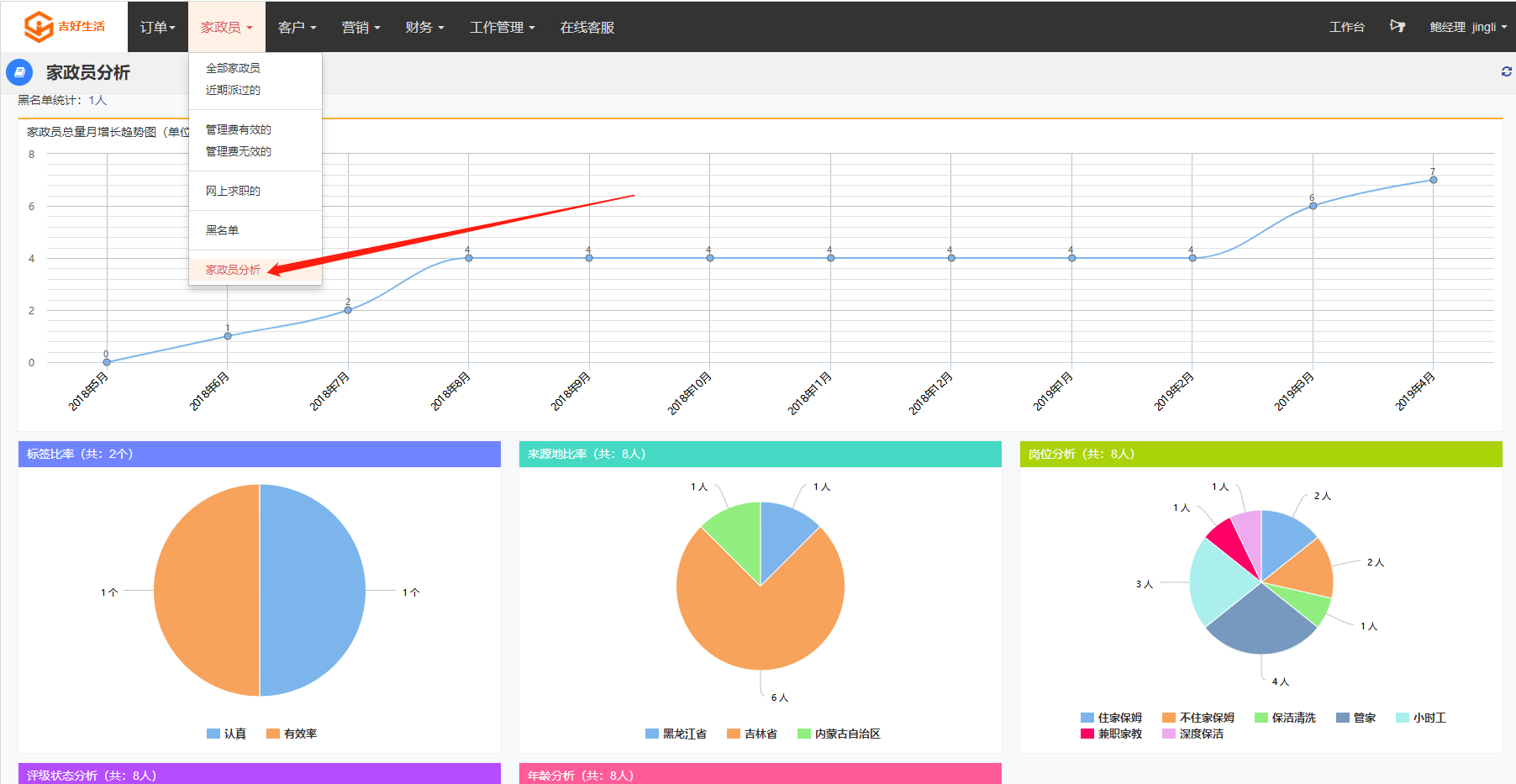
Task: Click the flag icon next to 工作台
Action: (x=1398, y=27)
